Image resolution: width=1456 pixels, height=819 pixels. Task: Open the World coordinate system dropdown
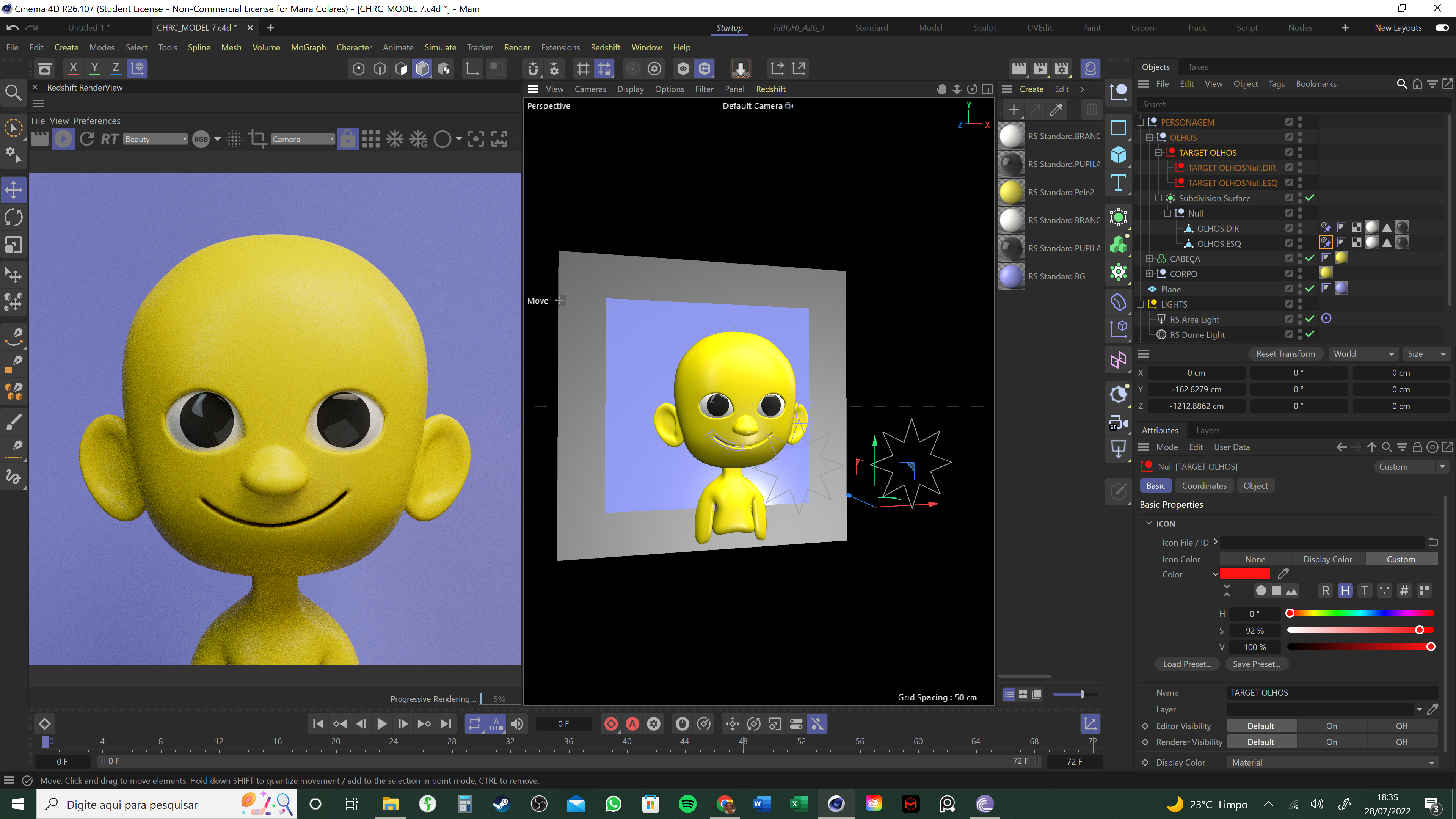coord(1363,354)
